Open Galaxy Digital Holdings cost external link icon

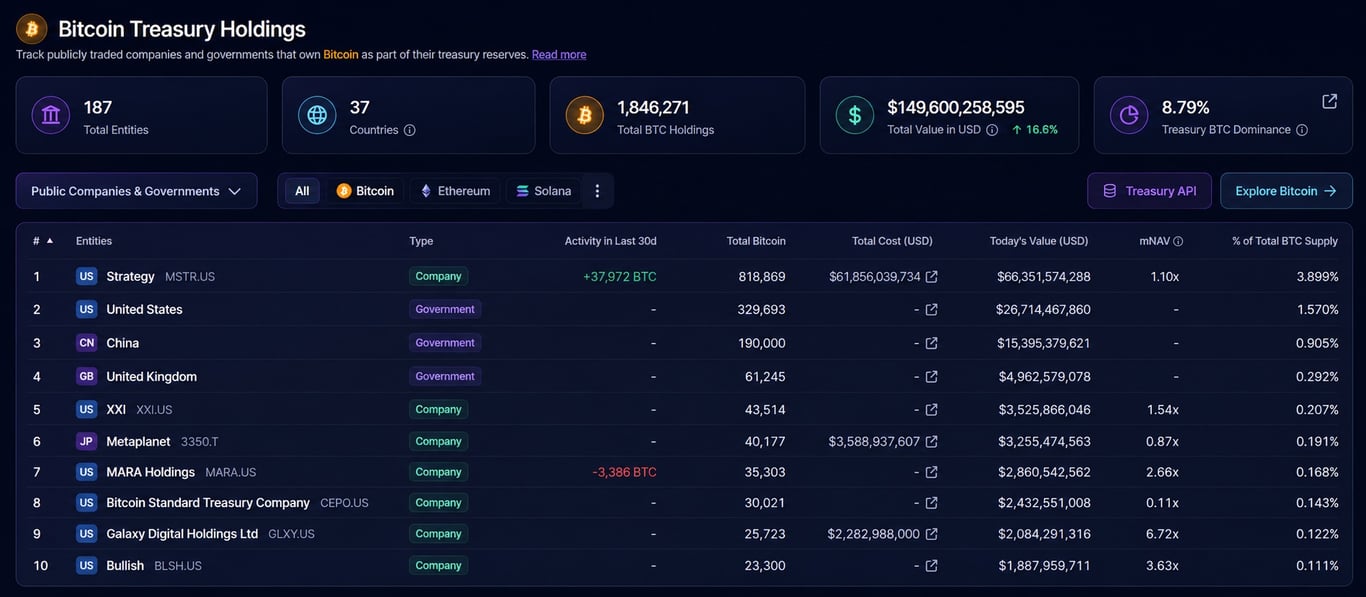tap(931, 534)
